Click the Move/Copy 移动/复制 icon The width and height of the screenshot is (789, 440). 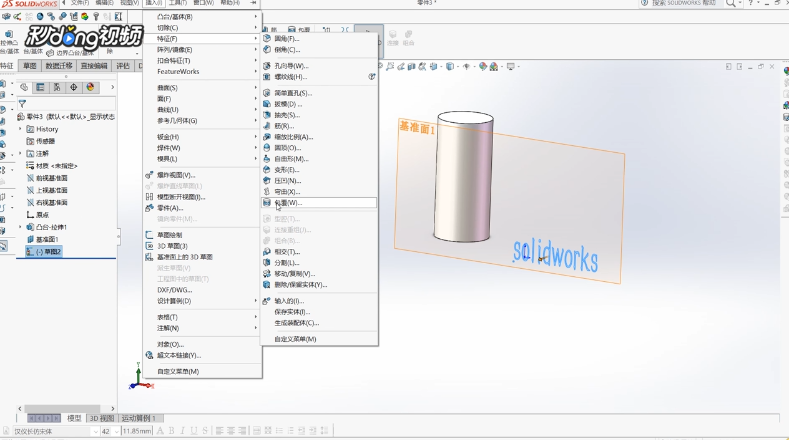(267, 273)
